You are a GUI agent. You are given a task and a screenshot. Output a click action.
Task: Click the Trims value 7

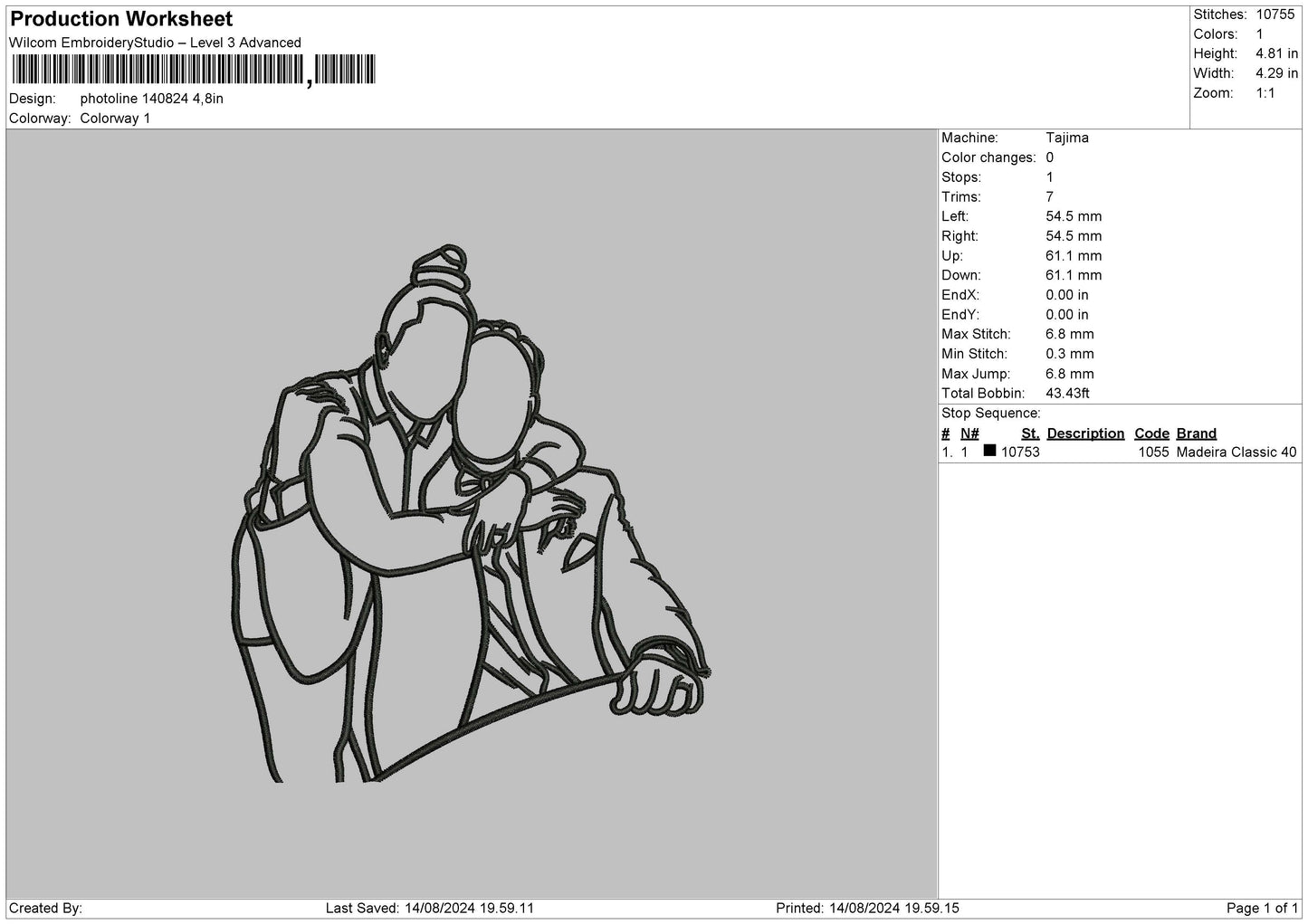click(x=1050, y=197)
